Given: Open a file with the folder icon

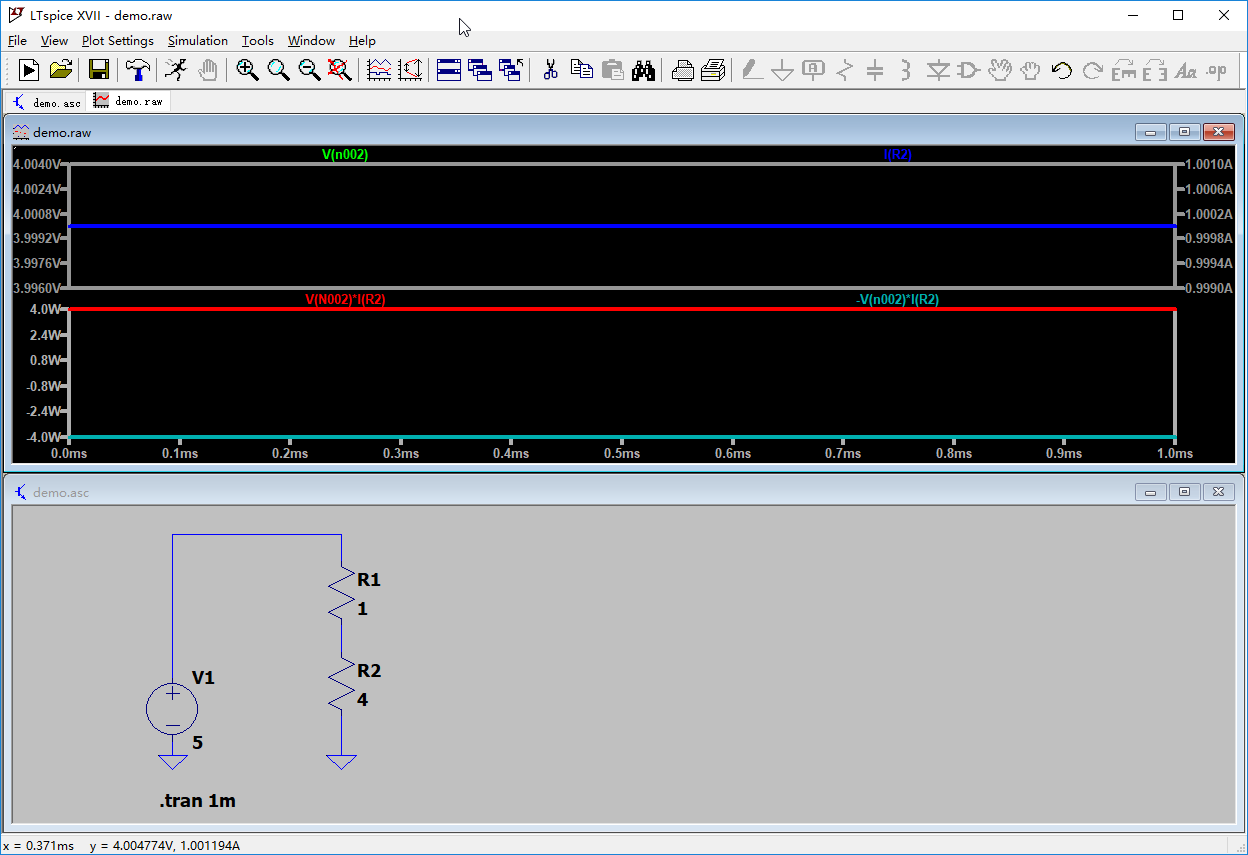Looking at the screenshot, I should point(61,69).
